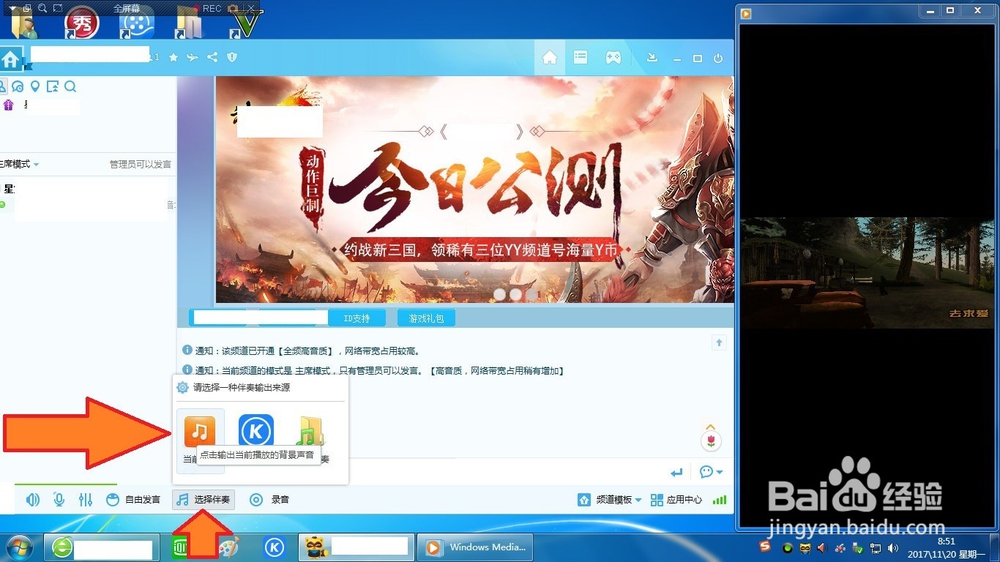
Task: Click the YY home icon at top left
Action: 10,59
